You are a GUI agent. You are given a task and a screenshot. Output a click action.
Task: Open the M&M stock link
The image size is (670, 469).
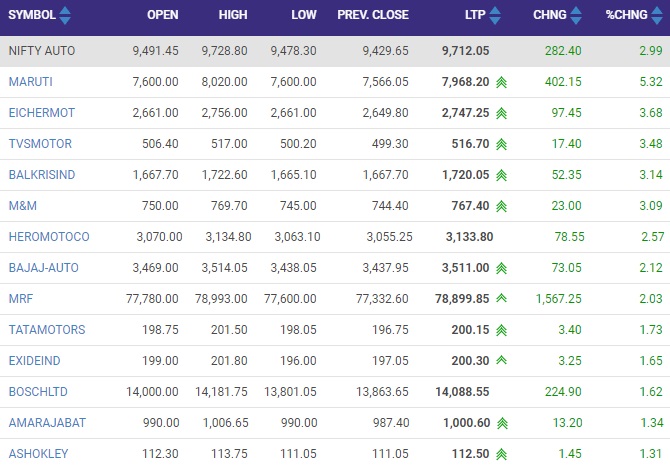pyautogui.click(x=23, y=206)
